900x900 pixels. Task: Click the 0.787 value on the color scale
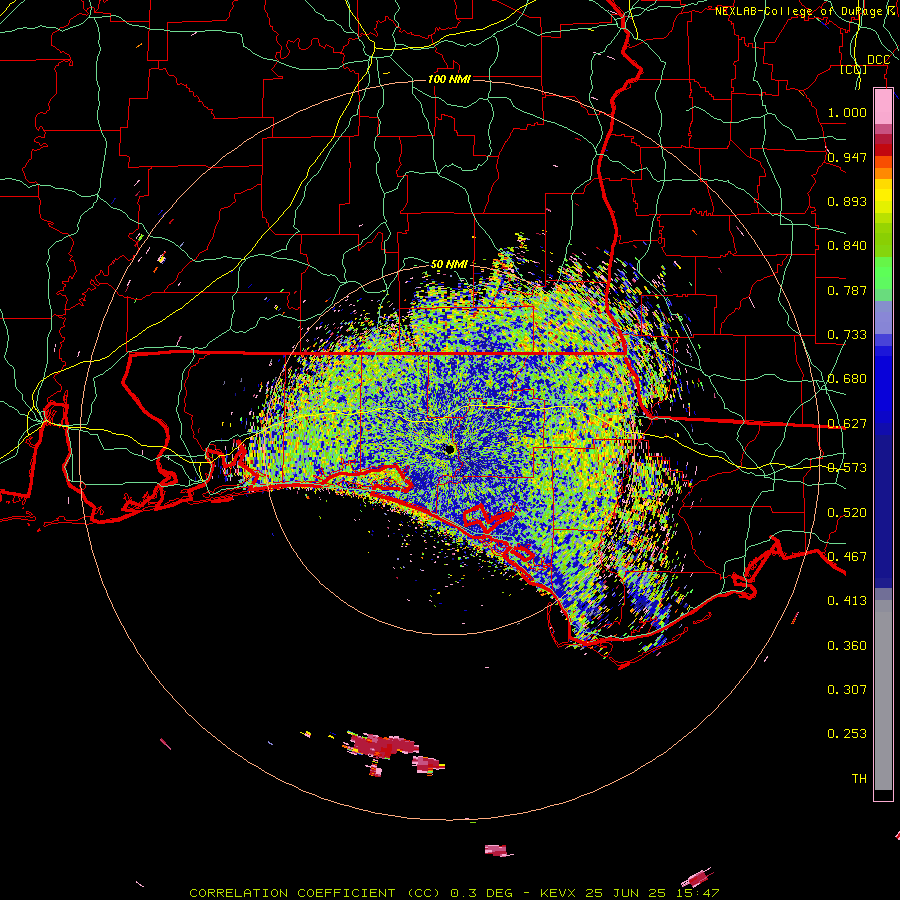(847, 290)
